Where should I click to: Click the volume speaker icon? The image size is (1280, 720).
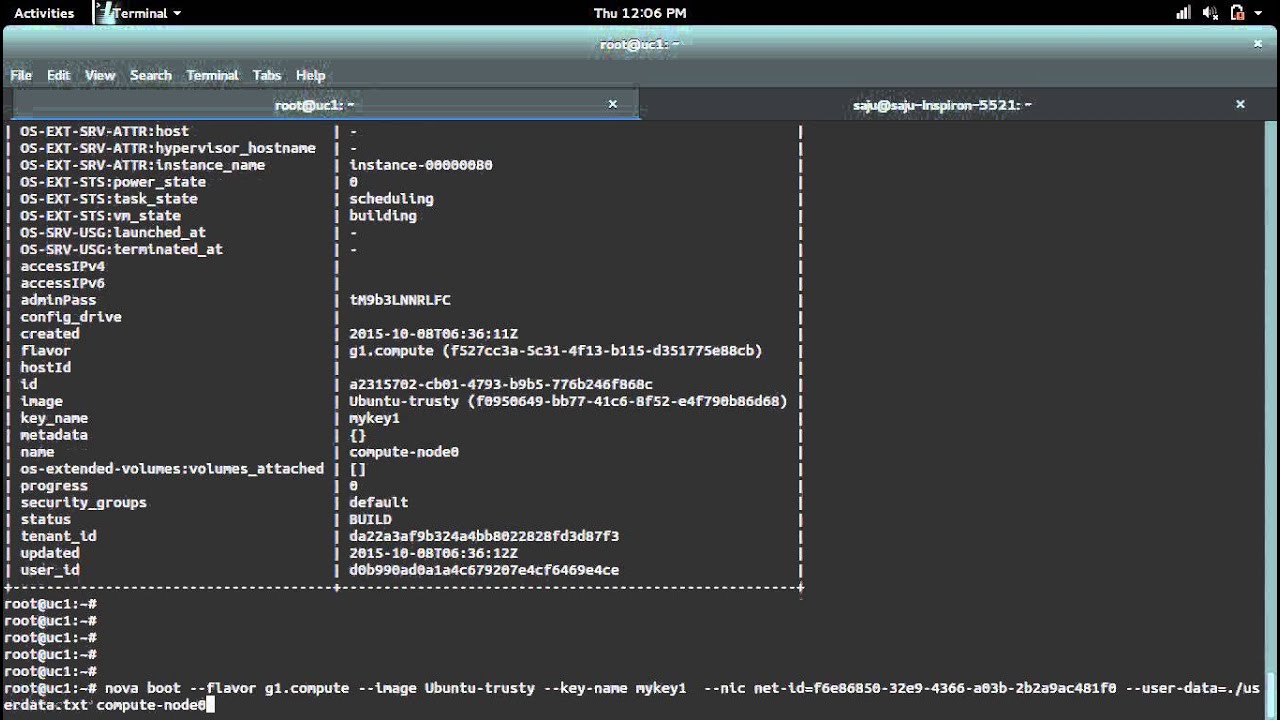pyautogui.click(x=1211, y=13)
